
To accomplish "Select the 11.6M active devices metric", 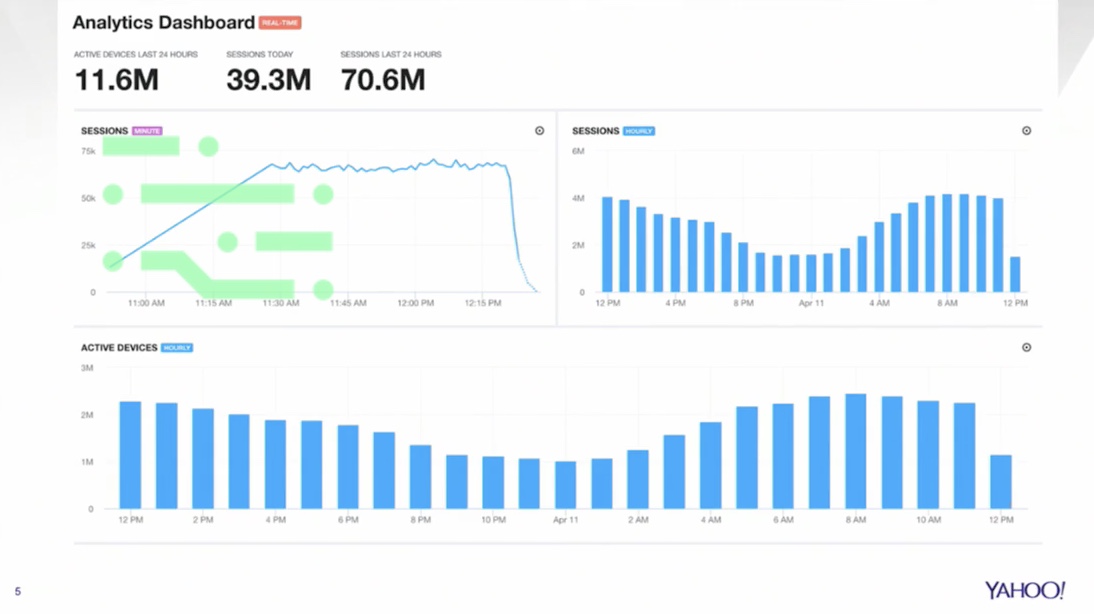I will coord(117,80).
